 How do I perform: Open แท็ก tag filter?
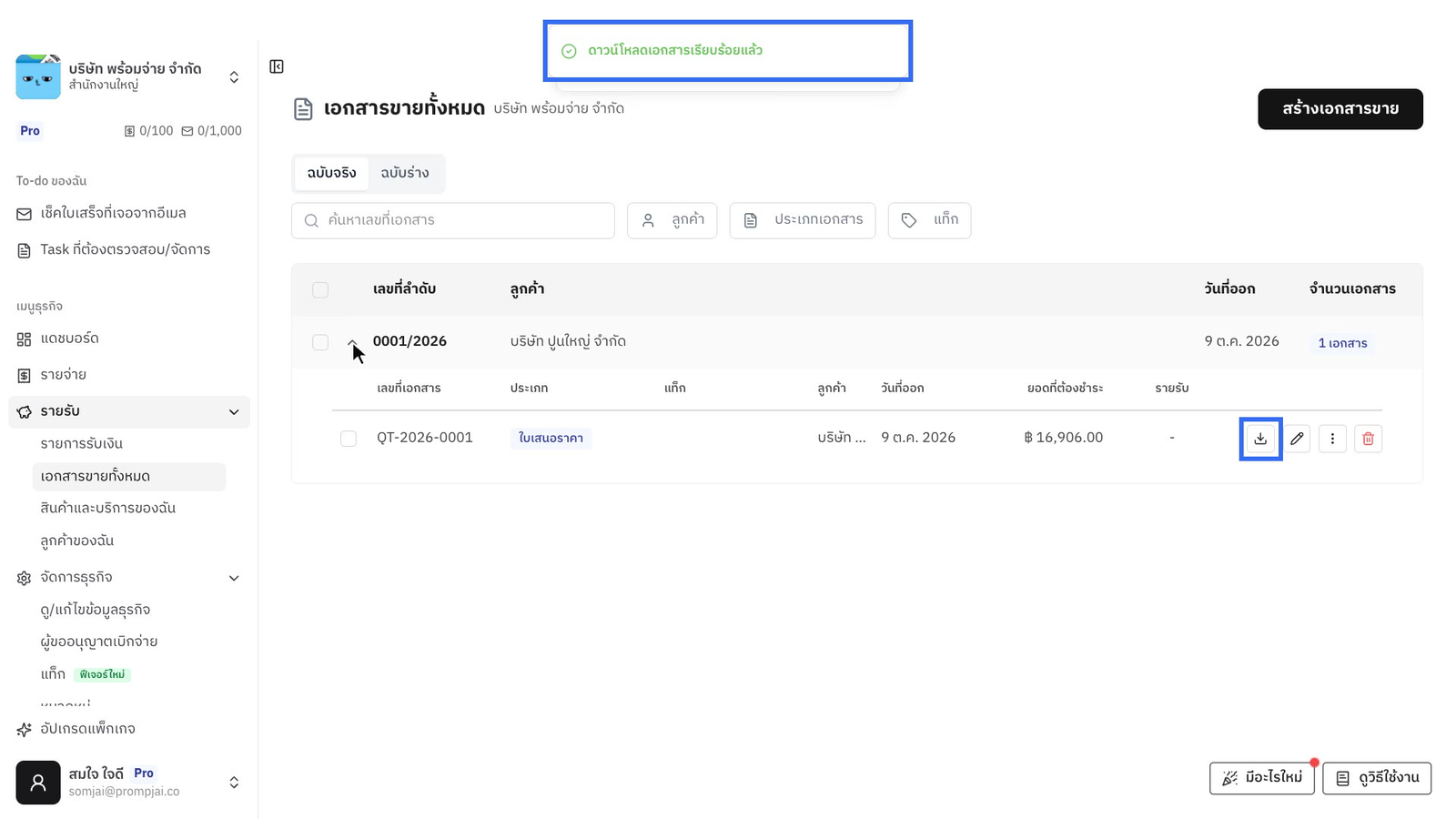point(929,220)
